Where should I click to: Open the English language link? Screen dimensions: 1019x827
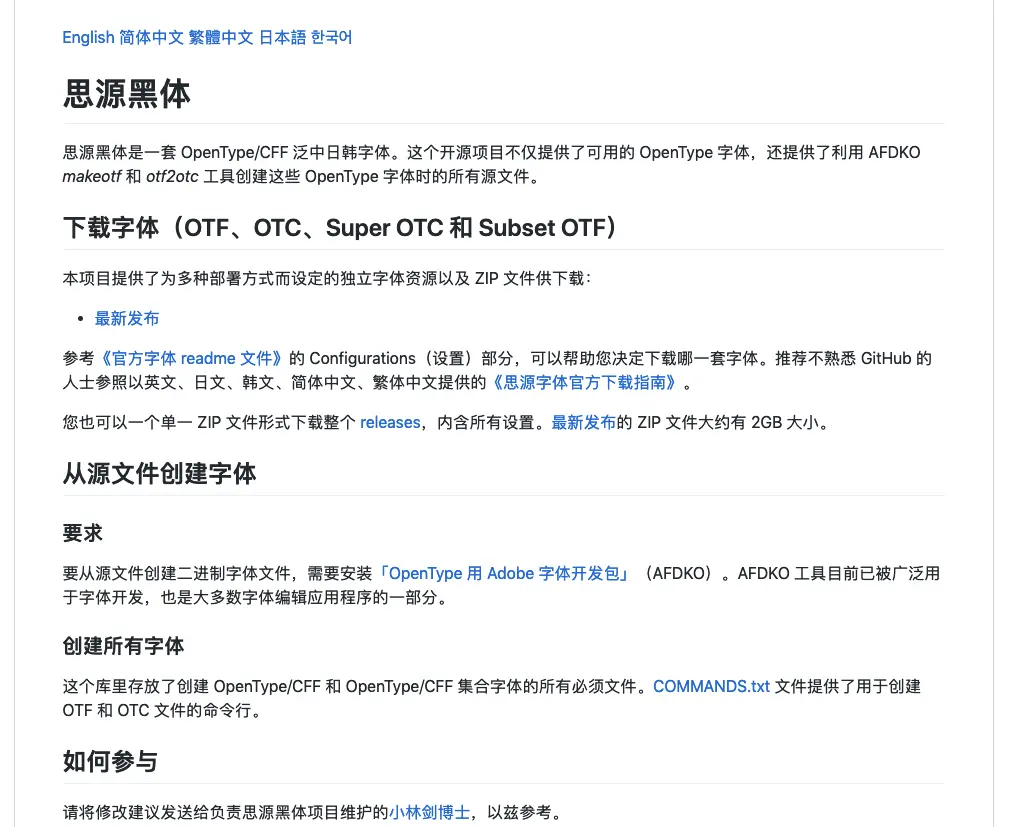pyautogui.click(x=88, y=38)
